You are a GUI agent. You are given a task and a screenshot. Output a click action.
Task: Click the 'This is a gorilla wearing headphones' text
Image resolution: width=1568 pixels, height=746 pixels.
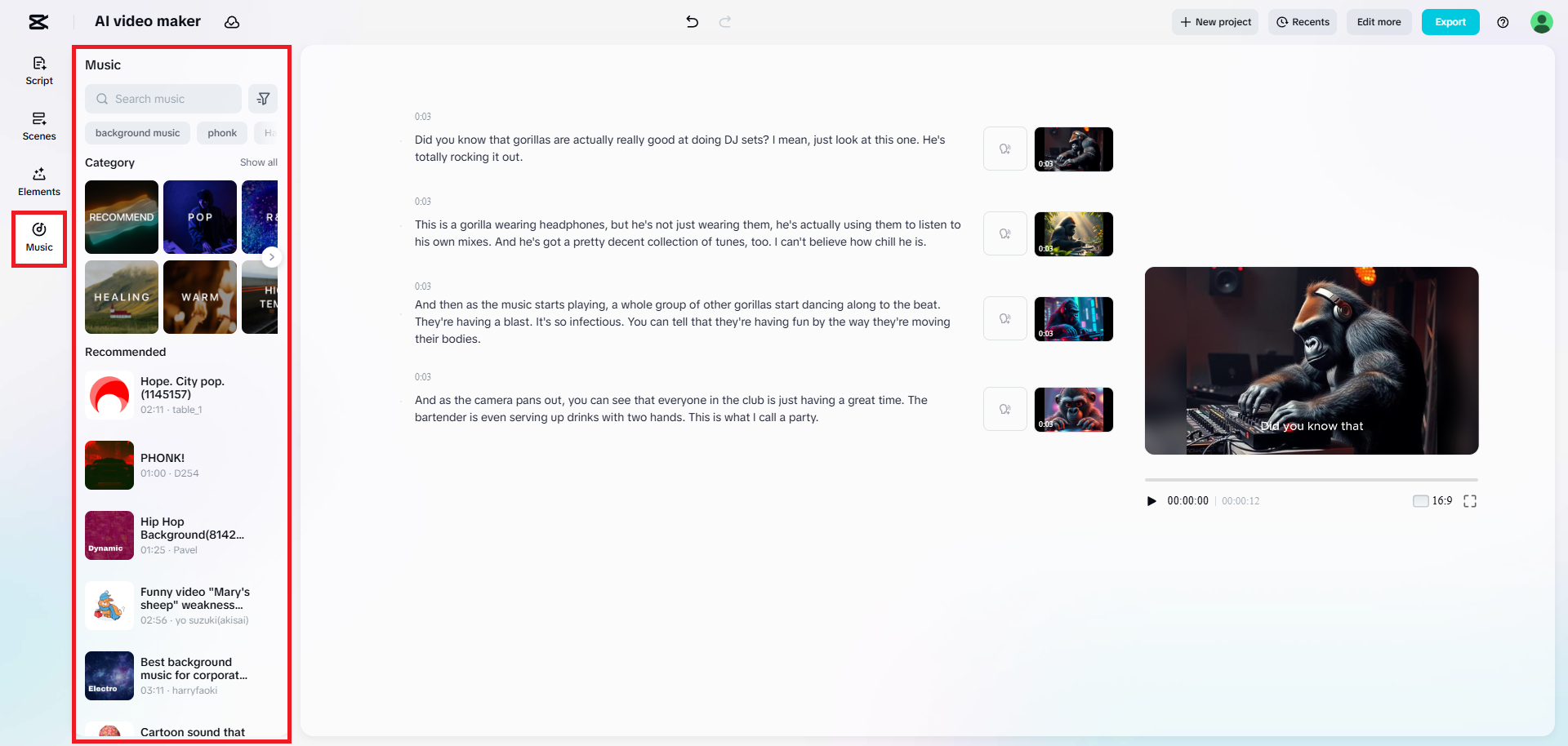pyautogui.click(x=688, y=233)
